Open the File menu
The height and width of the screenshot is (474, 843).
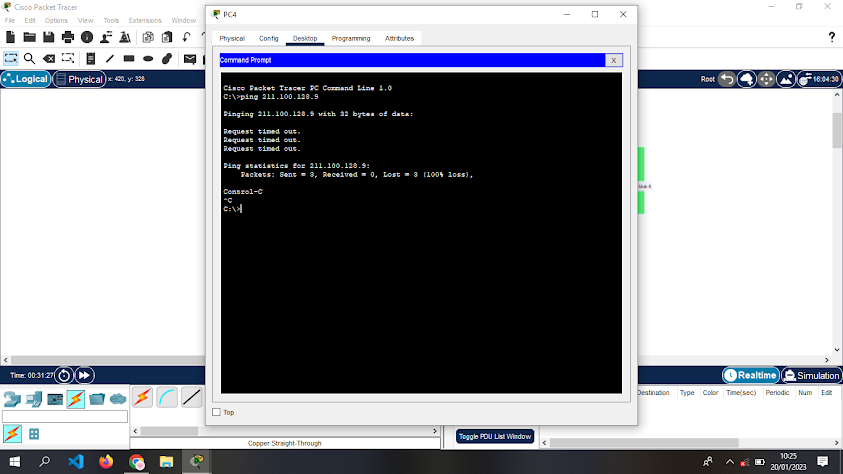pyautogui.click(x=10, y=20)
